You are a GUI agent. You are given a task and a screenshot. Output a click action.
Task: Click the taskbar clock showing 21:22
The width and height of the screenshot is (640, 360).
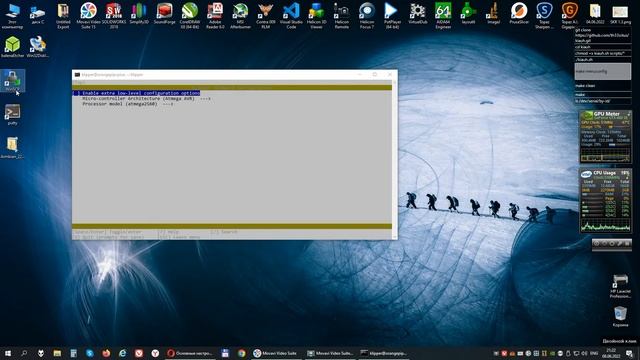tap(611, 353)
